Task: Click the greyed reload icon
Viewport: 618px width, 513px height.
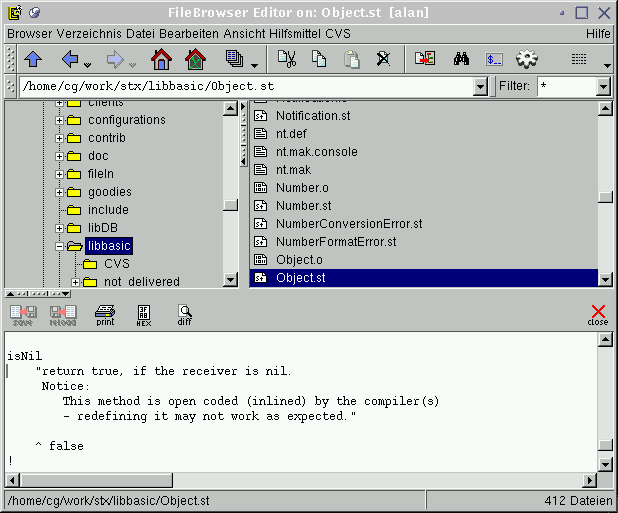Action: [63, 316]
